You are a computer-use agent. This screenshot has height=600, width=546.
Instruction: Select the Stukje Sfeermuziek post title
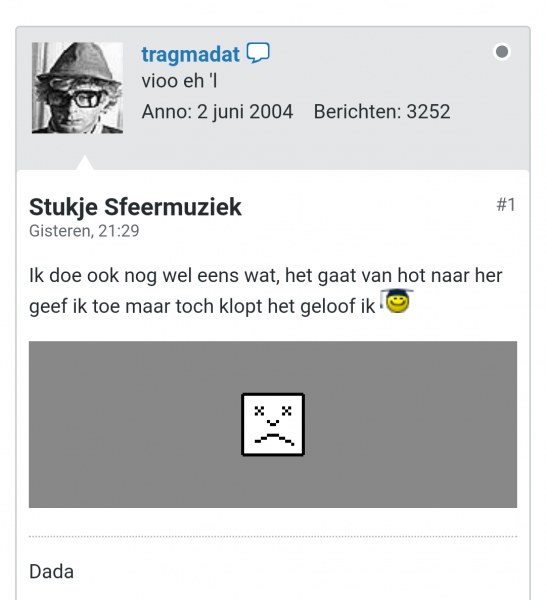[135, 207]
